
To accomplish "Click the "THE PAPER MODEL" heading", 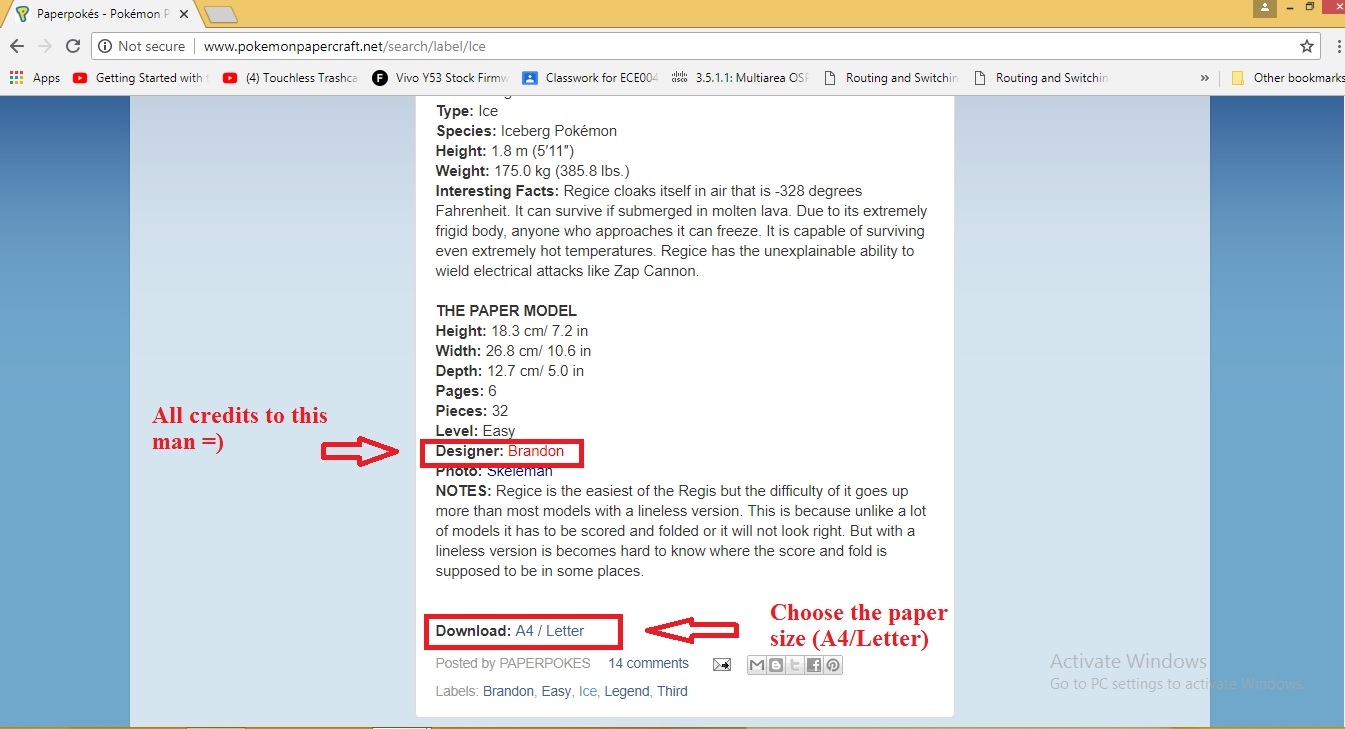I will 506,311.
